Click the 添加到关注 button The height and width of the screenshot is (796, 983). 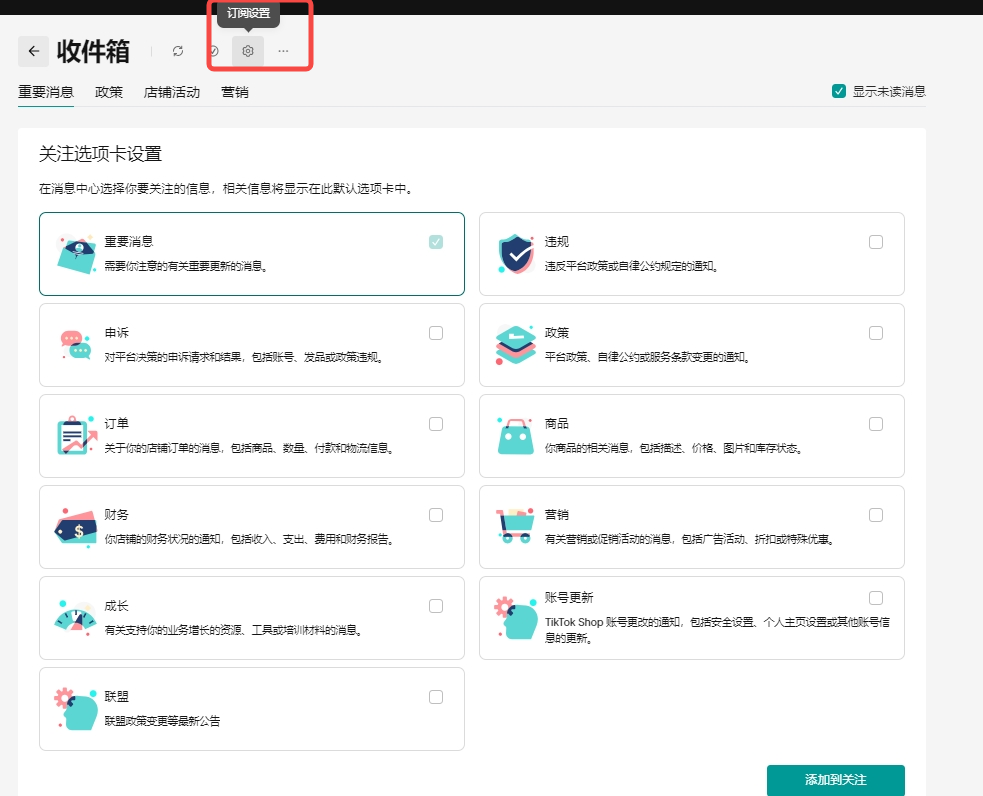(x=835, y=780)
